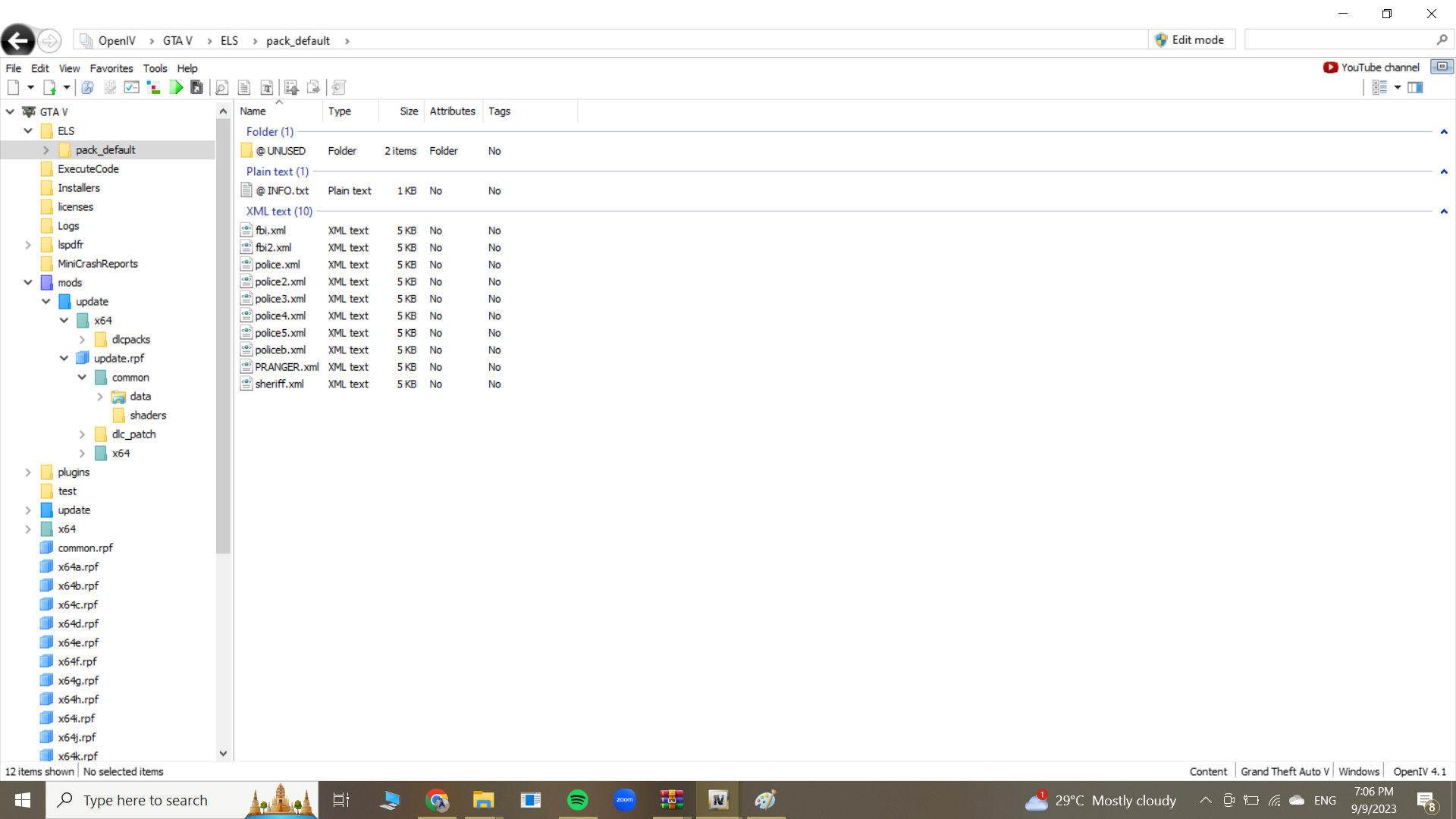Click the new file toolbar icon

[14, 88]
